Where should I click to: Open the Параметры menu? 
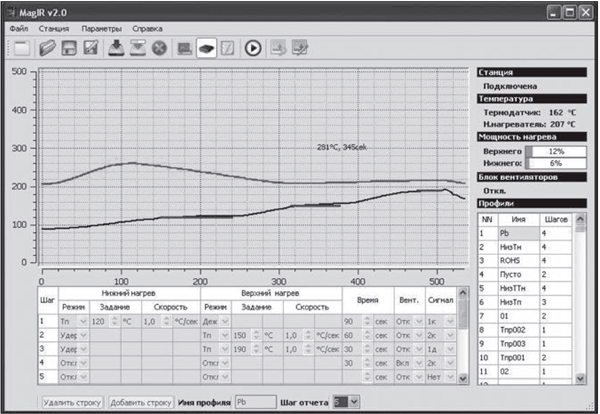click(x=102, y=29)
